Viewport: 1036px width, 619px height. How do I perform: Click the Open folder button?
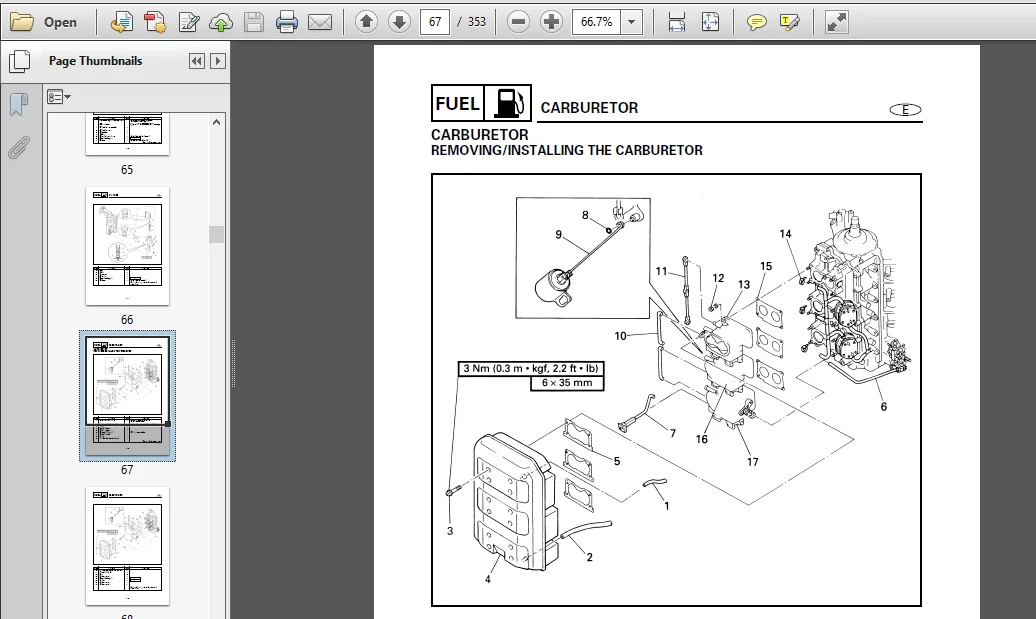[x=44, y=22]
